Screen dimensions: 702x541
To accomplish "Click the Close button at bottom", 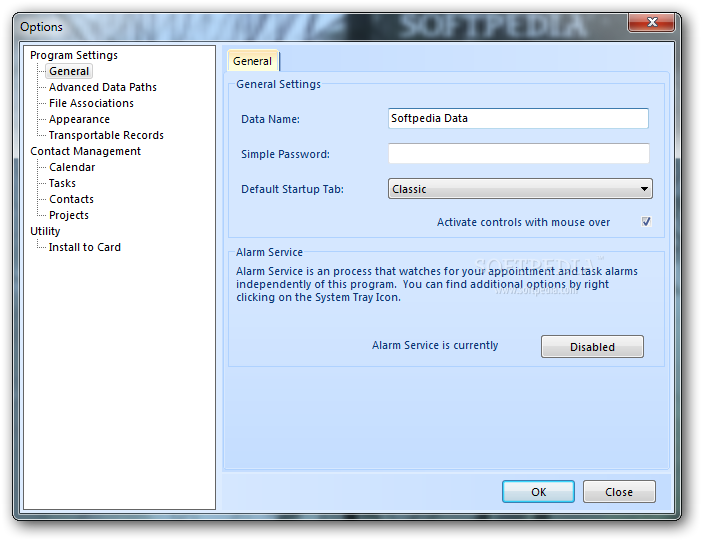I will (619, 492).
